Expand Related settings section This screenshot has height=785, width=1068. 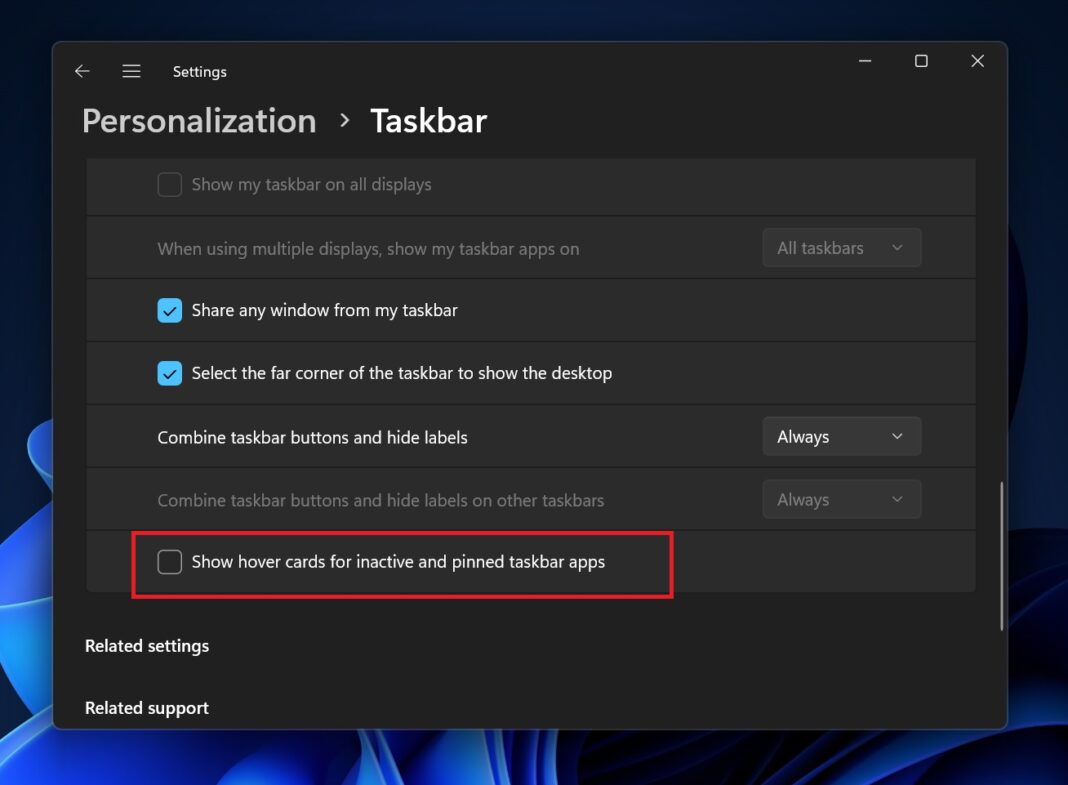(x=147, y=646)
